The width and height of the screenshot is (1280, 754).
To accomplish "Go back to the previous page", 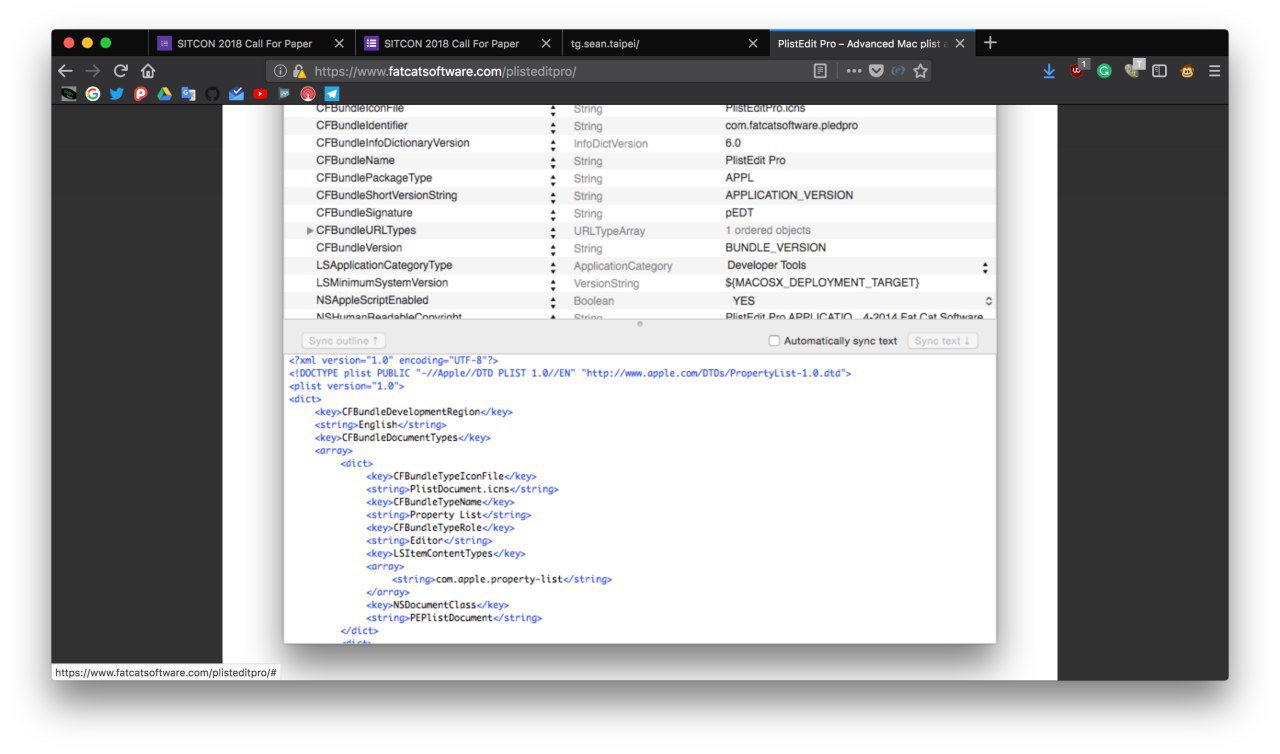I will tap(65, 71).
